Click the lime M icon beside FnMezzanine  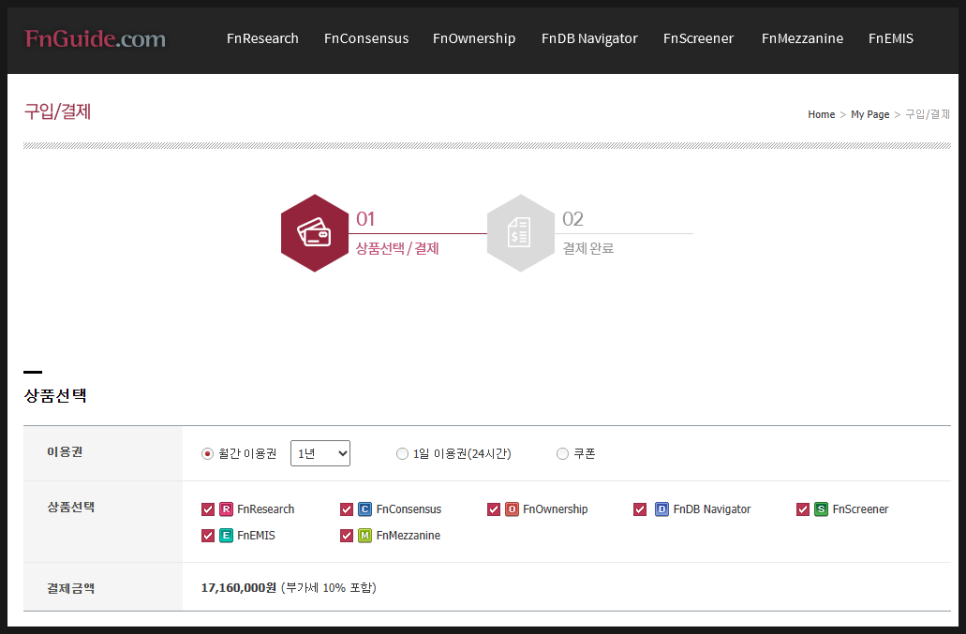(x=365, y=535)
